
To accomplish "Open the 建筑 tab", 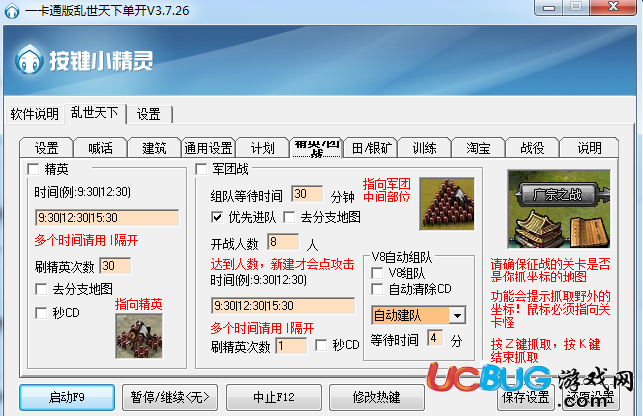I will tap(155, 148).
